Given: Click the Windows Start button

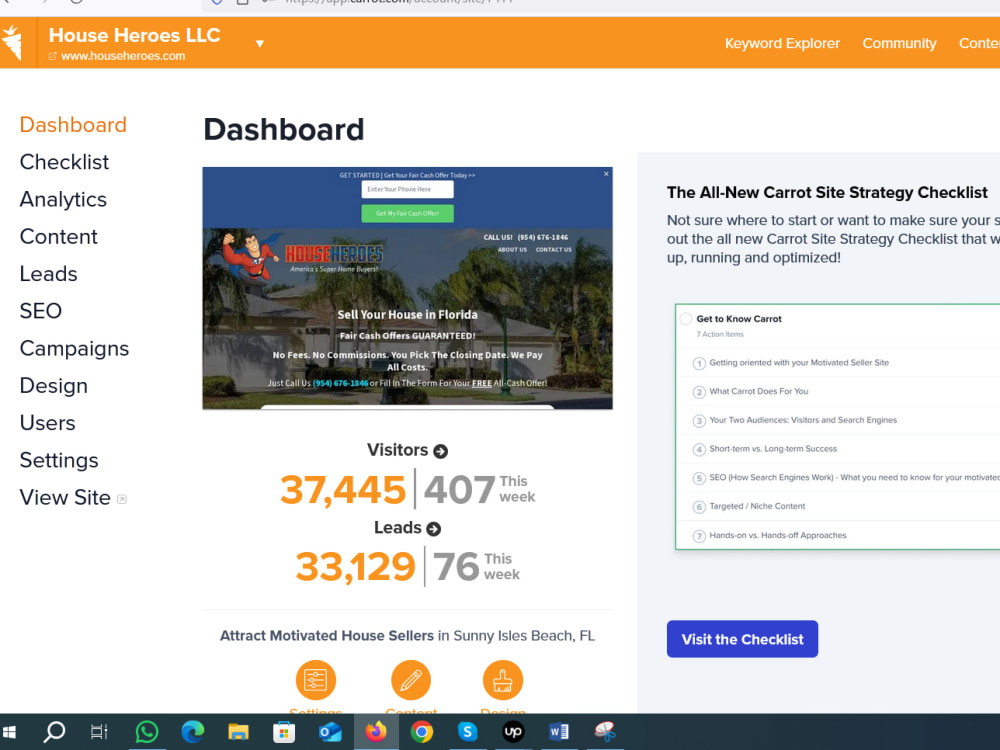Looking at the screenshot, I should [9, 732].
